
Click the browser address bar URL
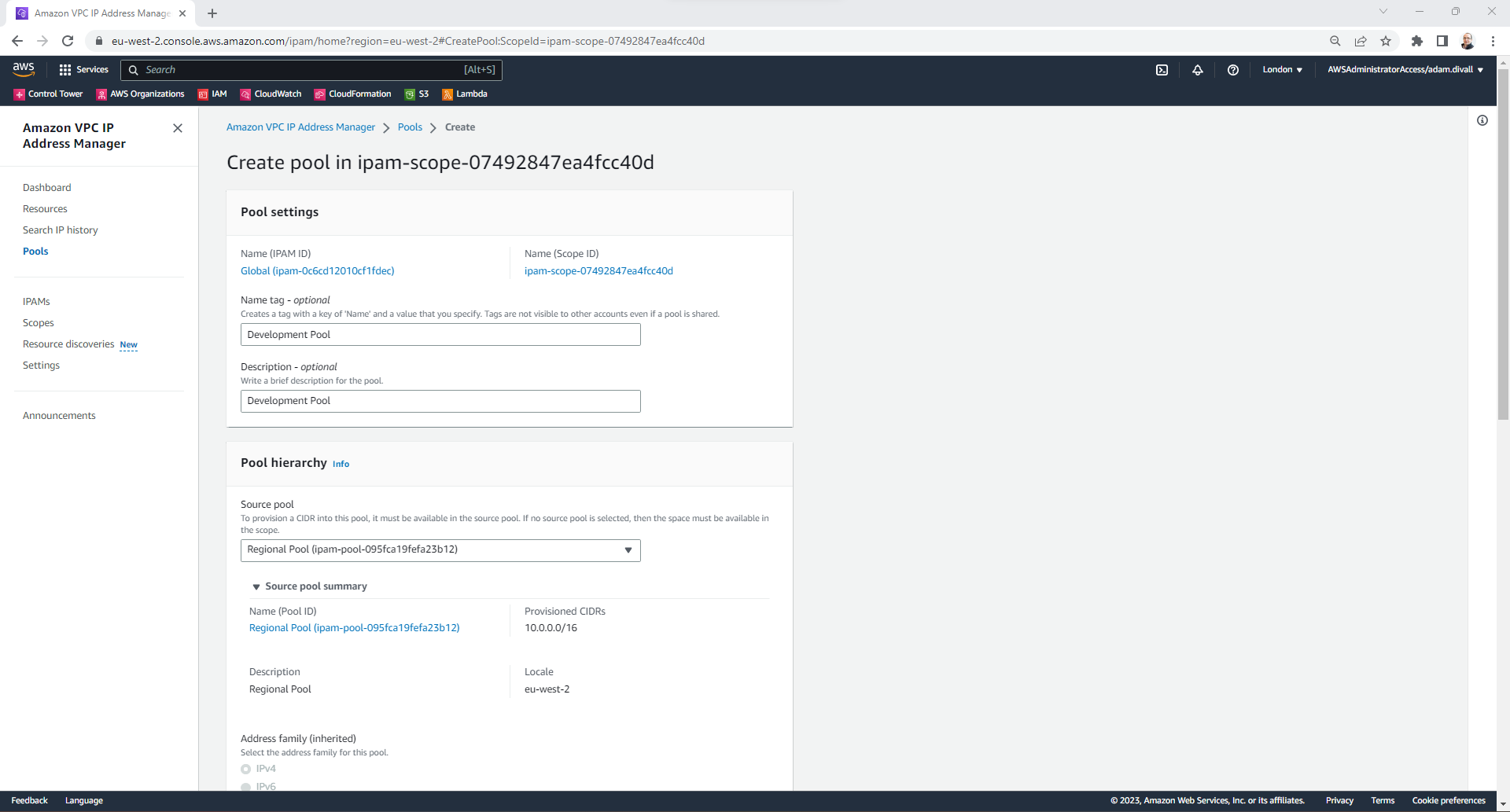pos(408,41)
